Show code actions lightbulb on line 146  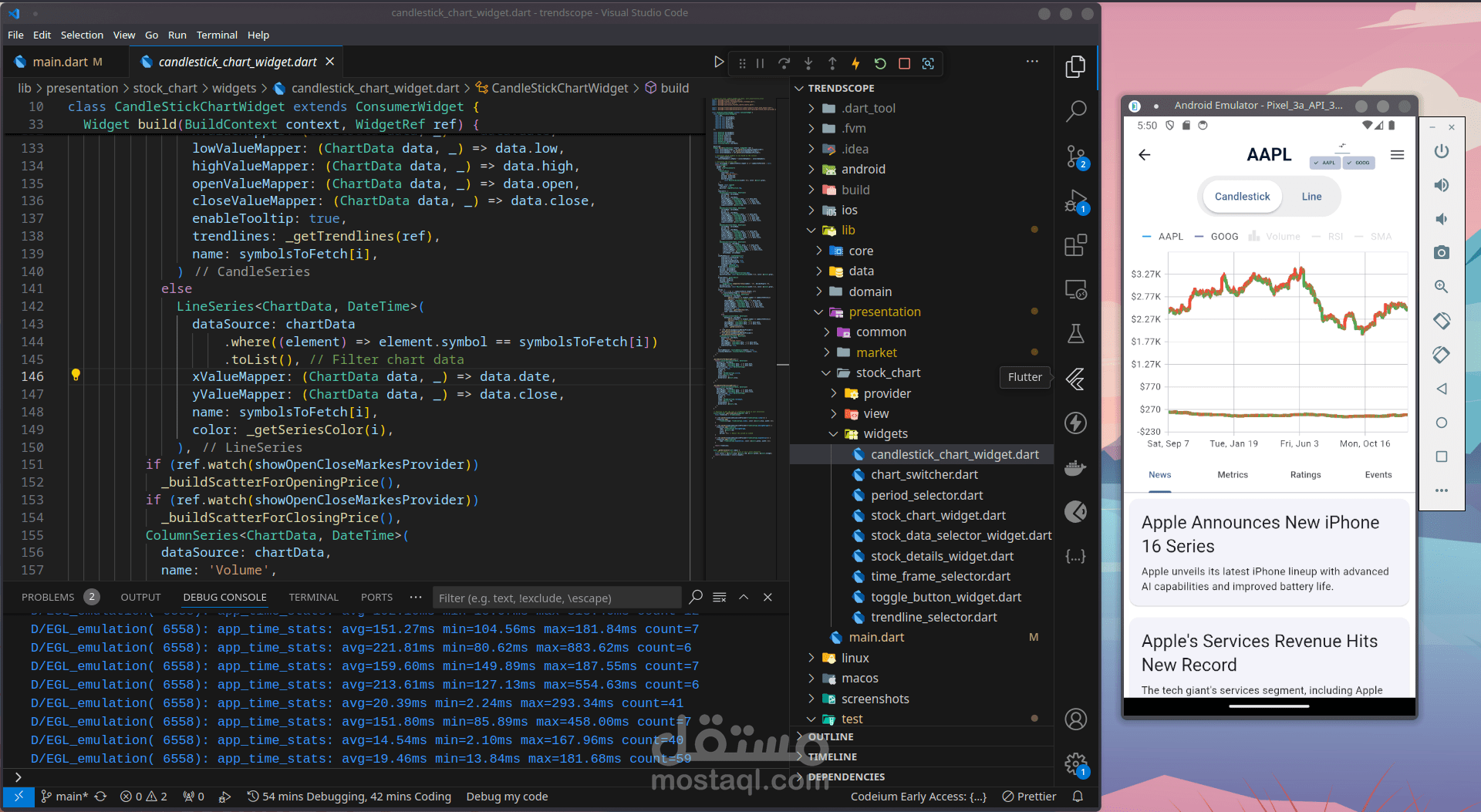coord(76,375)
